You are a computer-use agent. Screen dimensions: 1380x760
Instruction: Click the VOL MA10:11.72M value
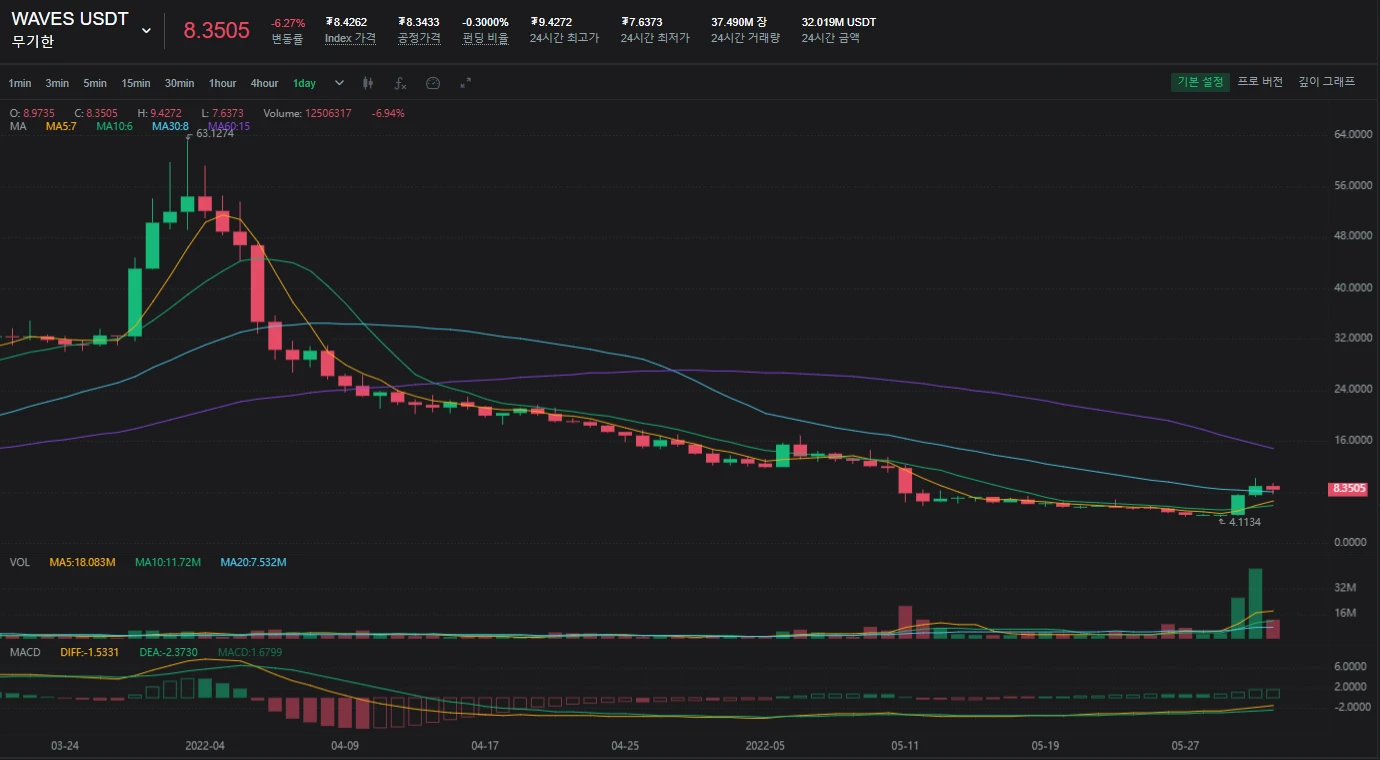(167, 562)
